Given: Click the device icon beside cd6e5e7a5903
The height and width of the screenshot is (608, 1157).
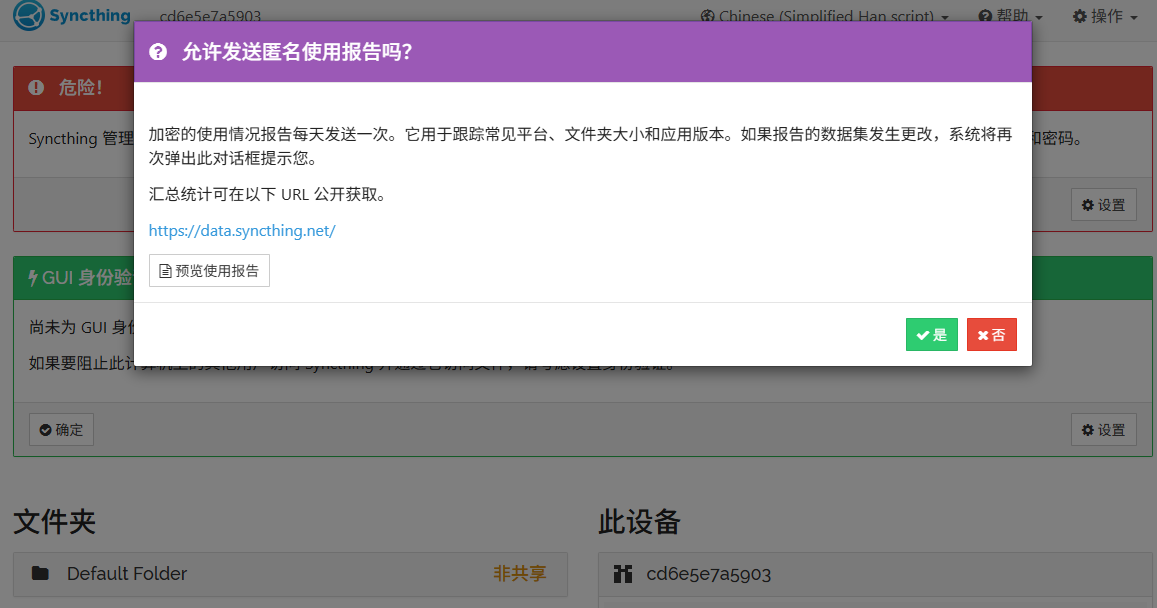Looking at the screenshot, I should tap(624, 574).
